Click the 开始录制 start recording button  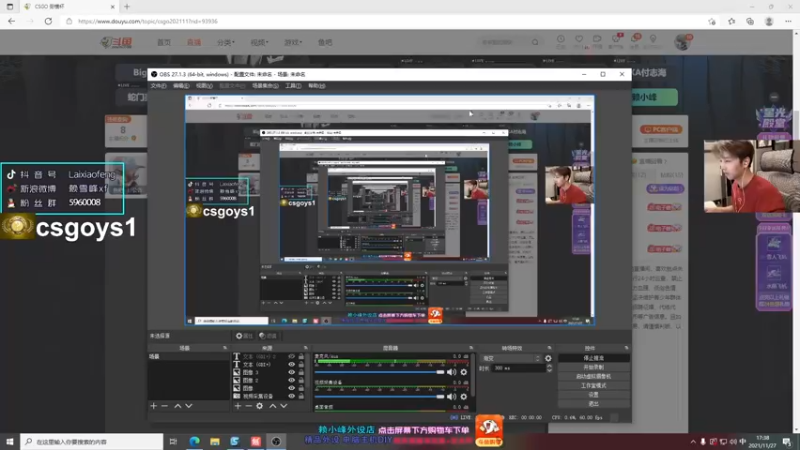(593, 367)
